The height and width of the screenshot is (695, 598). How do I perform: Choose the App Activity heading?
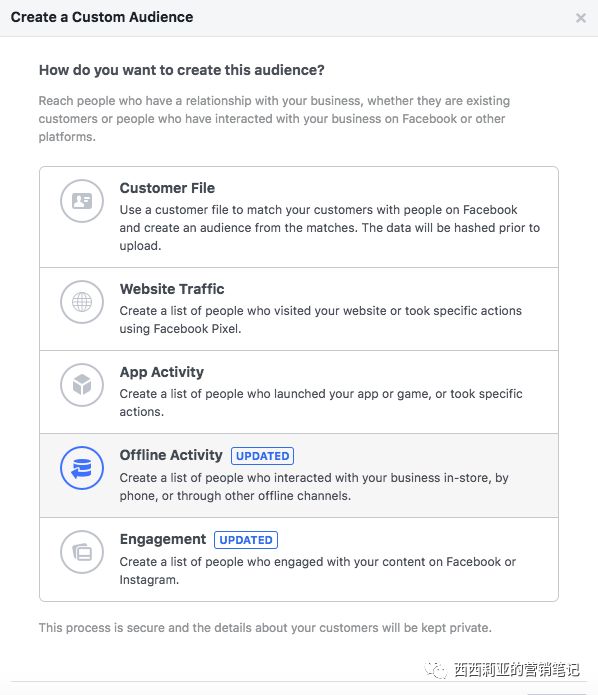(x=162, y=372)
